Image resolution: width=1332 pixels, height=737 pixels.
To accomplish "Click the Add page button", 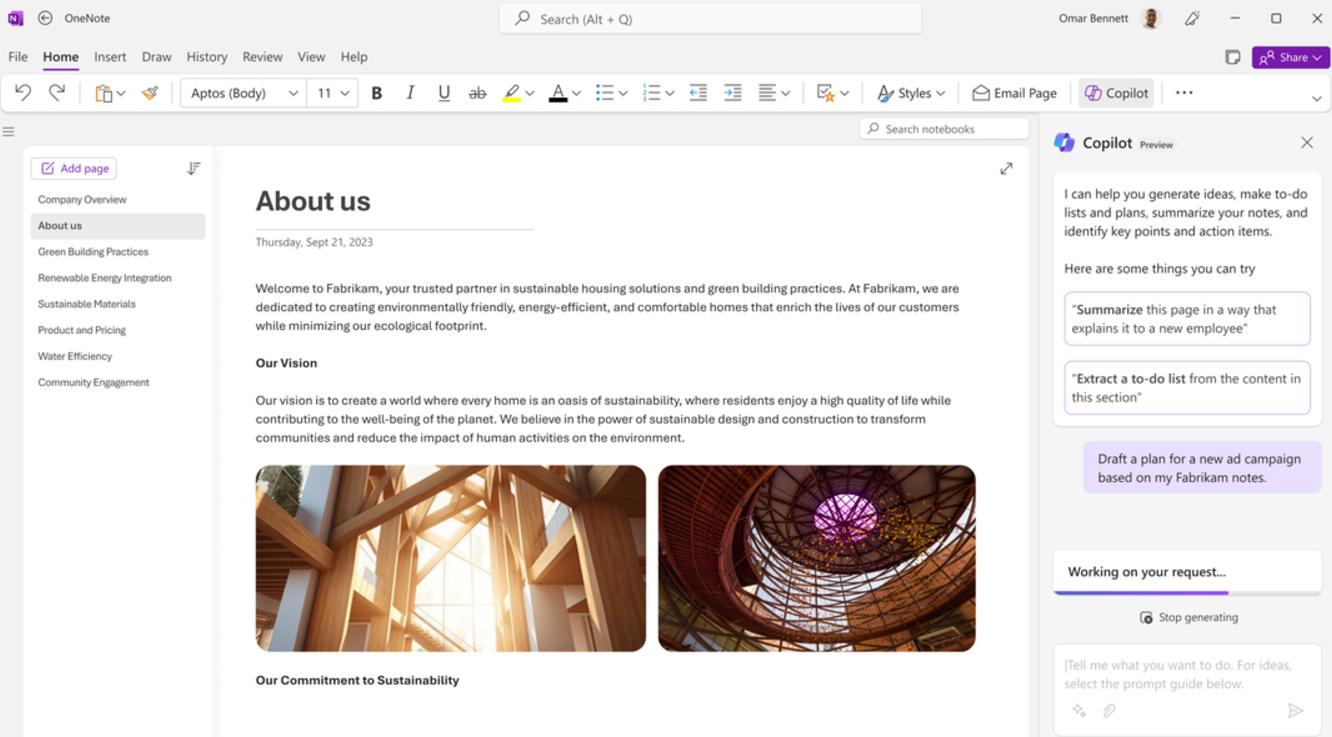I will coord(73,168).
